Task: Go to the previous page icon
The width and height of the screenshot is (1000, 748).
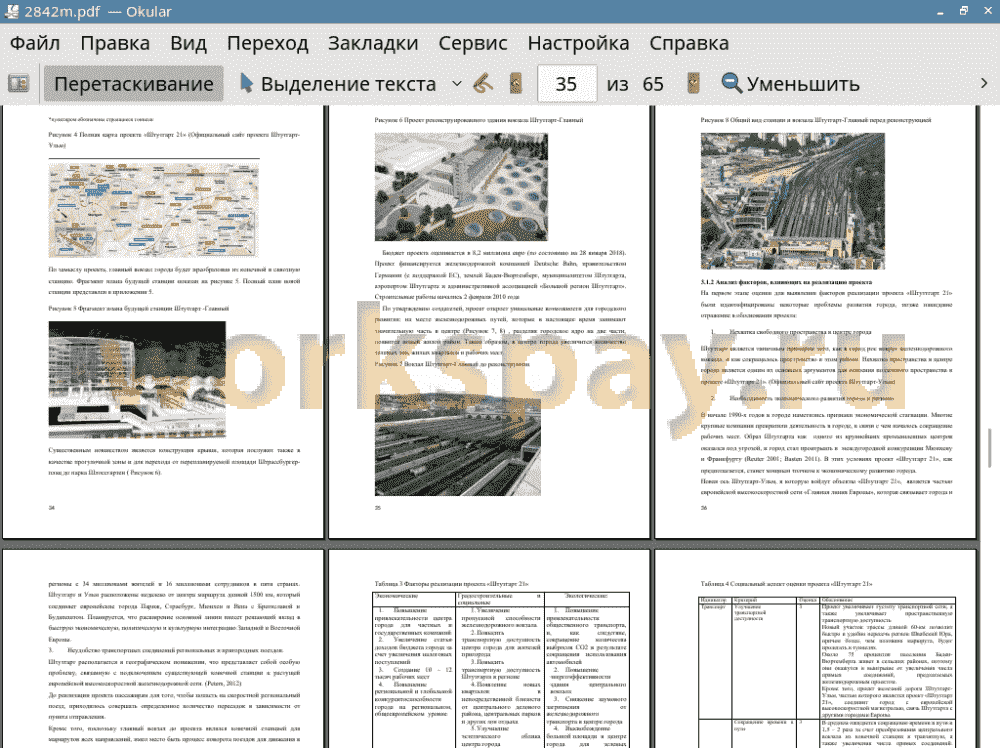Action: pos(516,84)
